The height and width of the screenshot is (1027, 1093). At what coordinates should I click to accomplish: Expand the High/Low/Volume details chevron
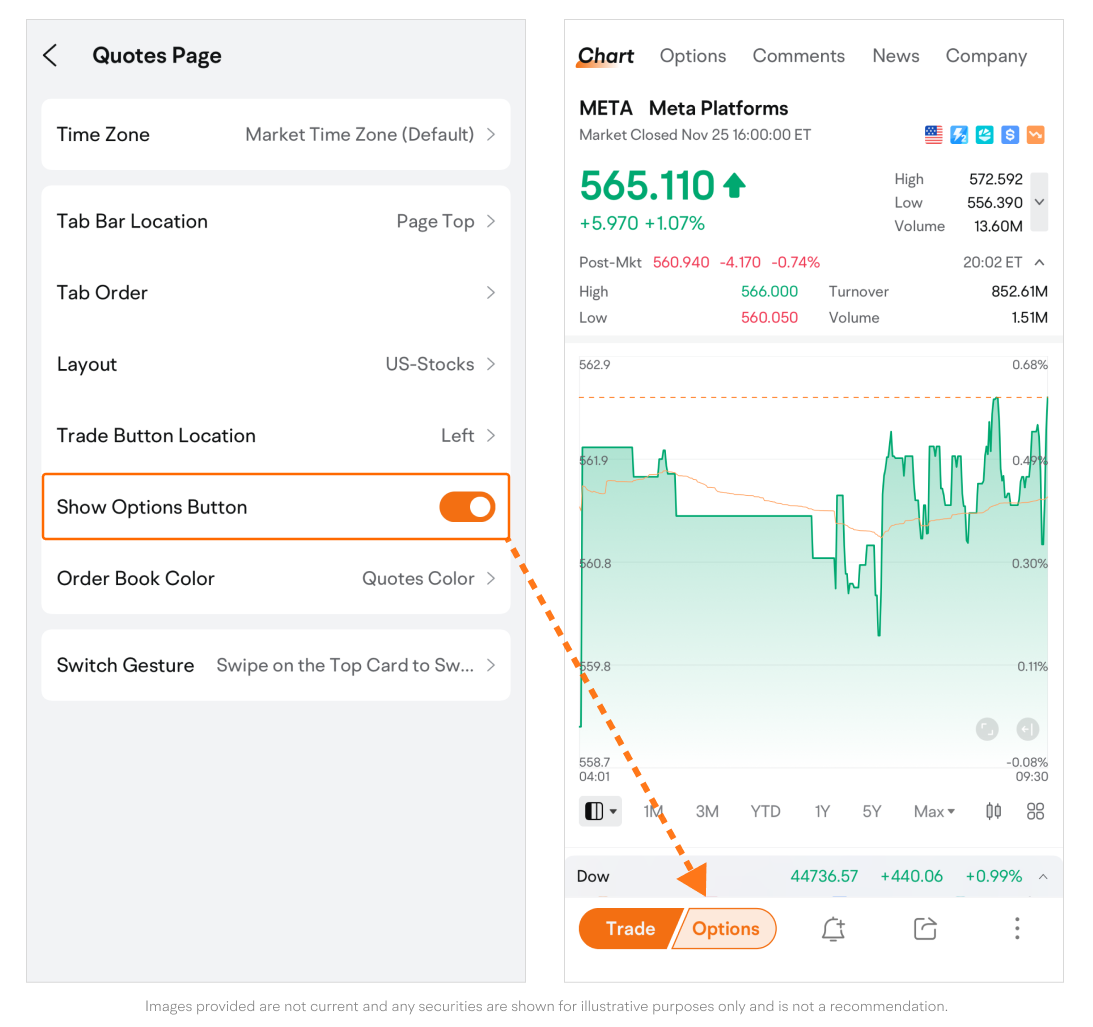click(x=1039, y=202)
